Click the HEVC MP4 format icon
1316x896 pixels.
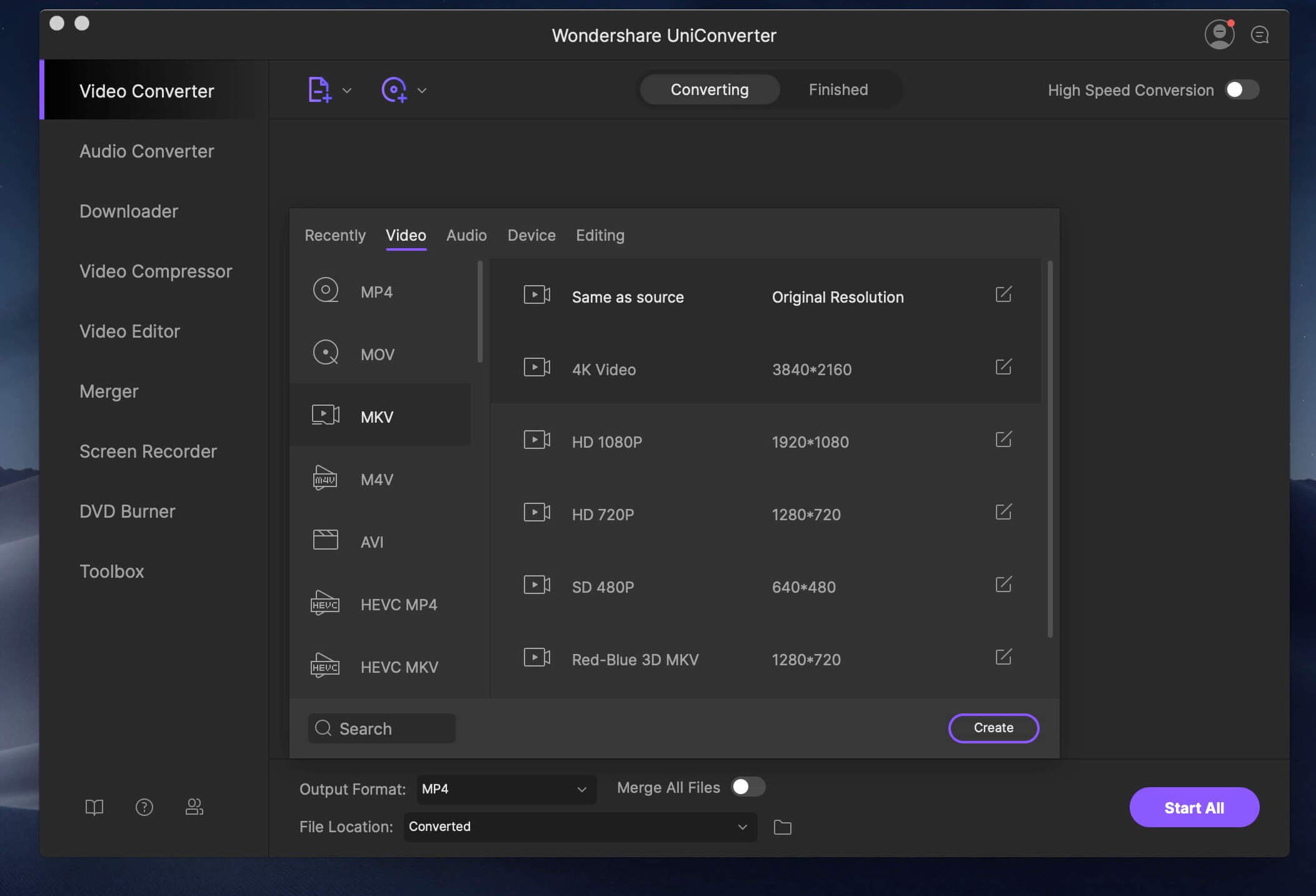click(325, 603)
